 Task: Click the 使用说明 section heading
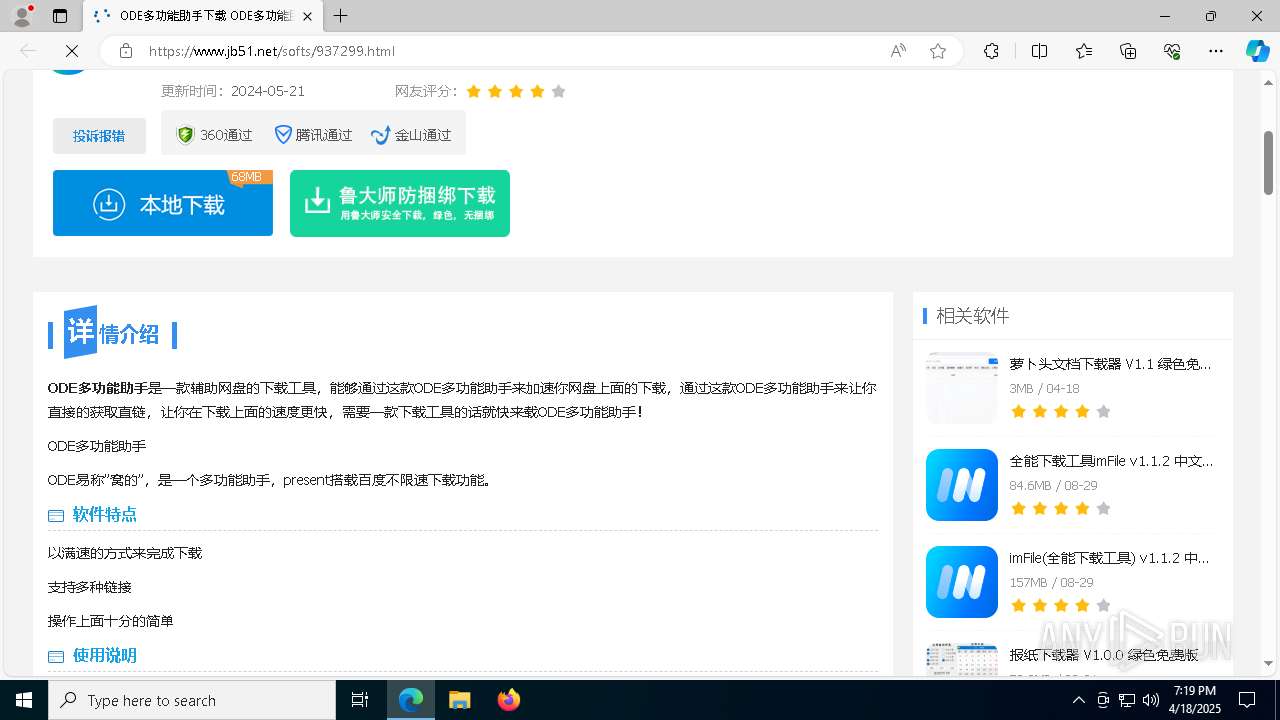(x=104, y=655)
